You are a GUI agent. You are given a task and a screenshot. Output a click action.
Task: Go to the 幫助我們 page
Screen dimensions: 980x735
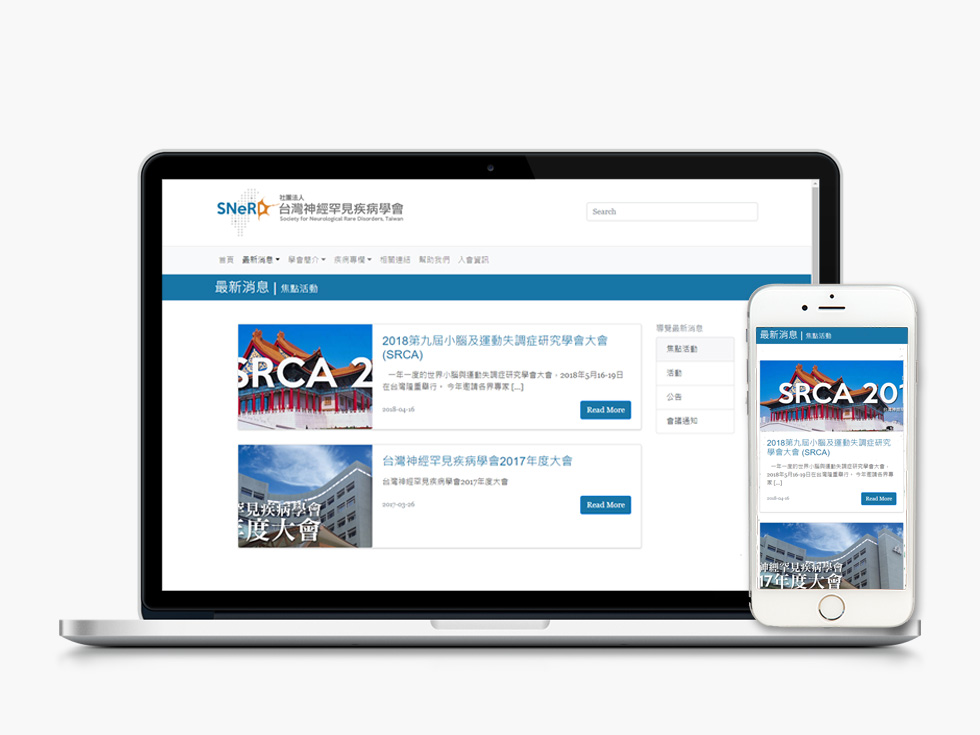434,260
